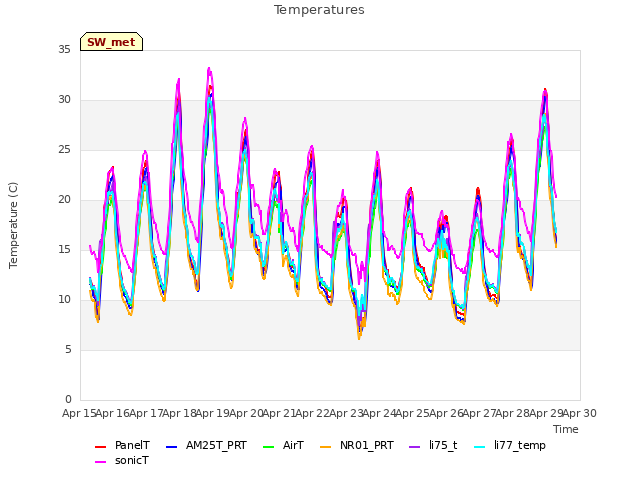Click the 20 y-axis tick label
The image size is (640, 480).
64,200
